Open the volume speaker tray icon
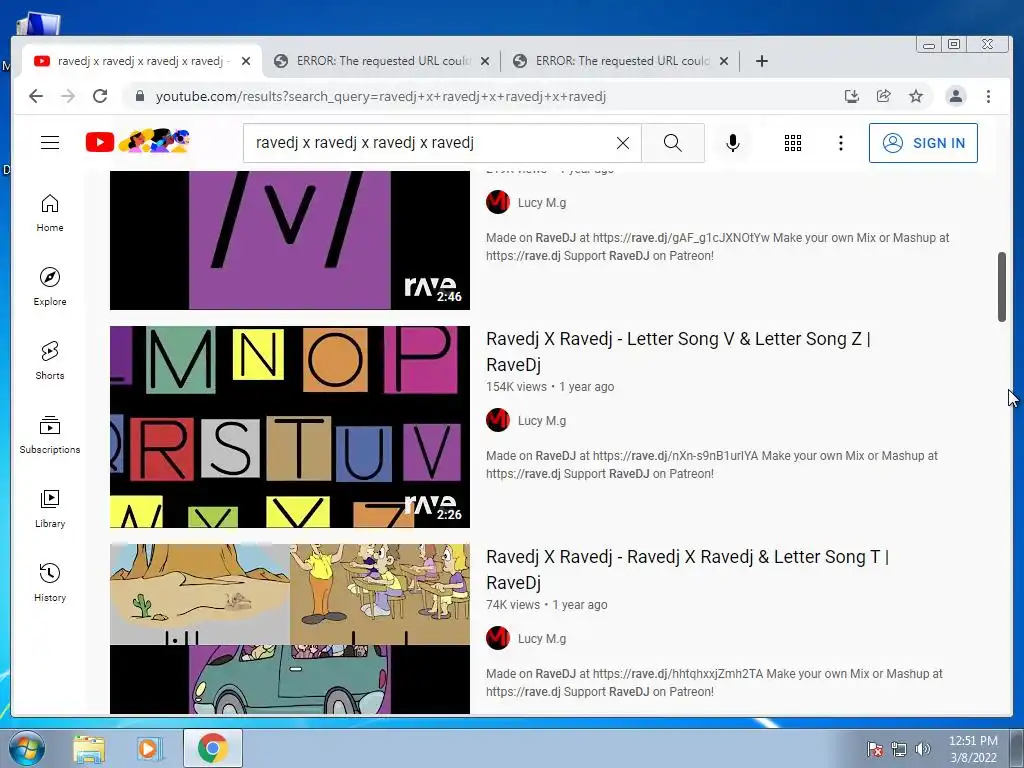Viewport: 1024px width, 768px height. [x=923, y=749]
